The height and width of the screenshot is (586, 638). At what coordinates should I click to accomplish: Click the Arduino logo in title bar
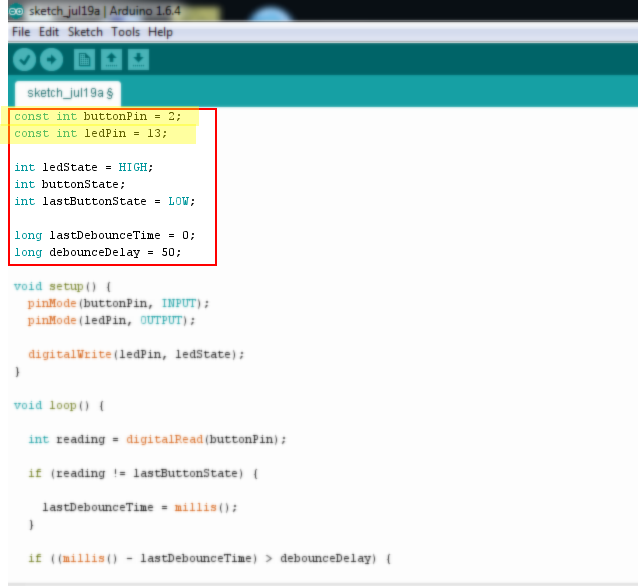click(x=16, y=11)
